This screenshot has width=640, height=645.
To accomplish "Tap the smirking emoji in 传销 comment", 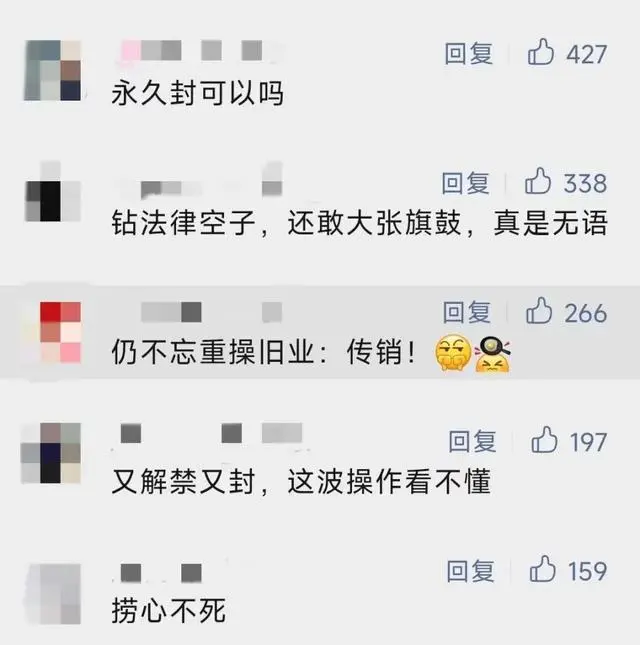I will point(453,353).
